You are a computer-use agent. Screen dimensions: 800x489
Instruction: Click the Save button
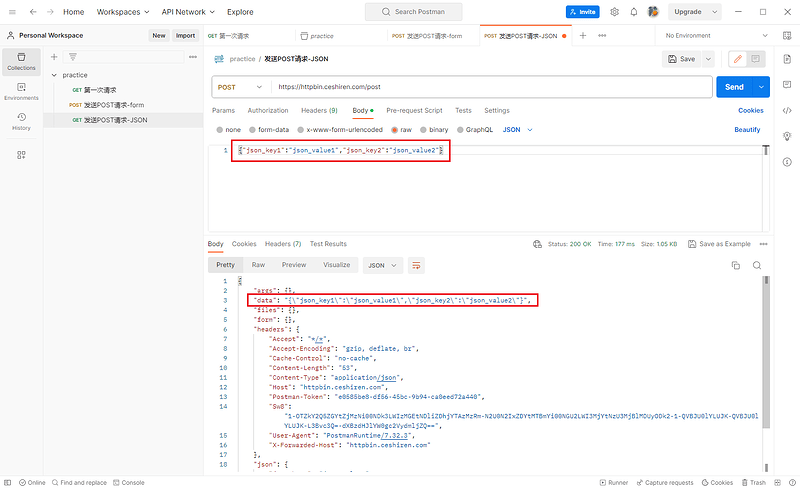[x=682, y=59]
